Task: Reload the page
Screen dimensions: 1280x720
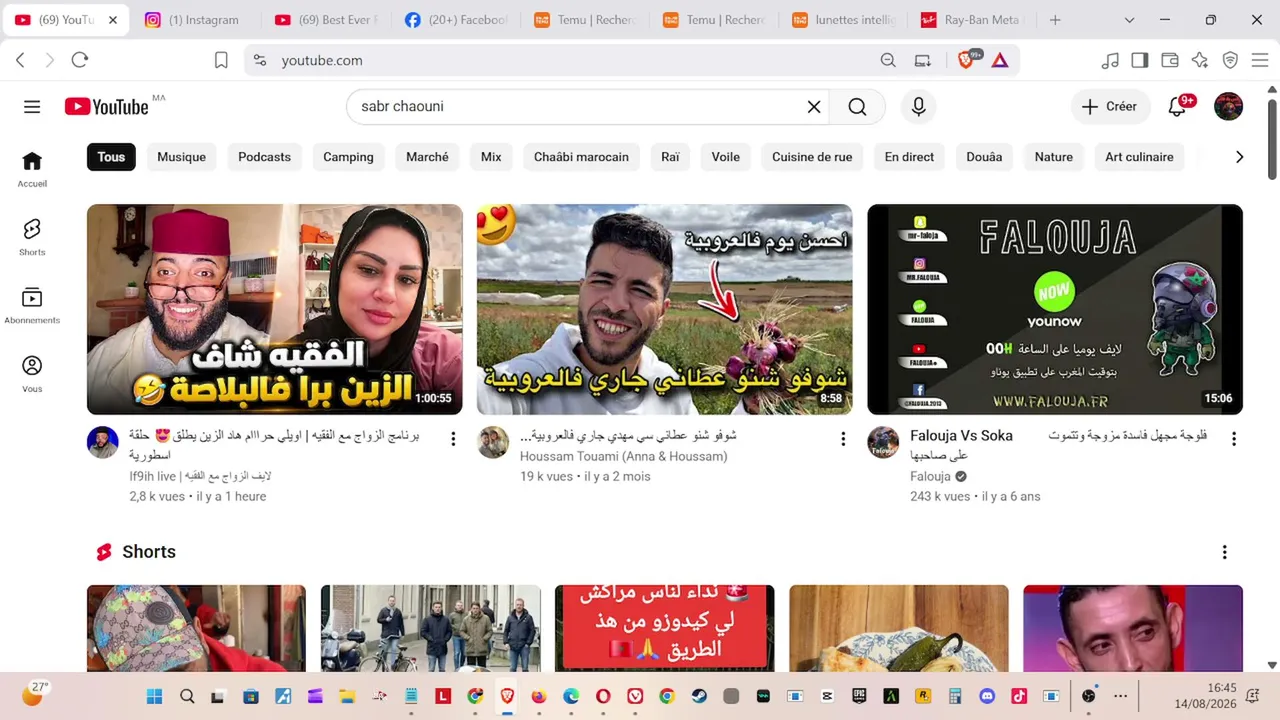Action: tap(80, 60)
